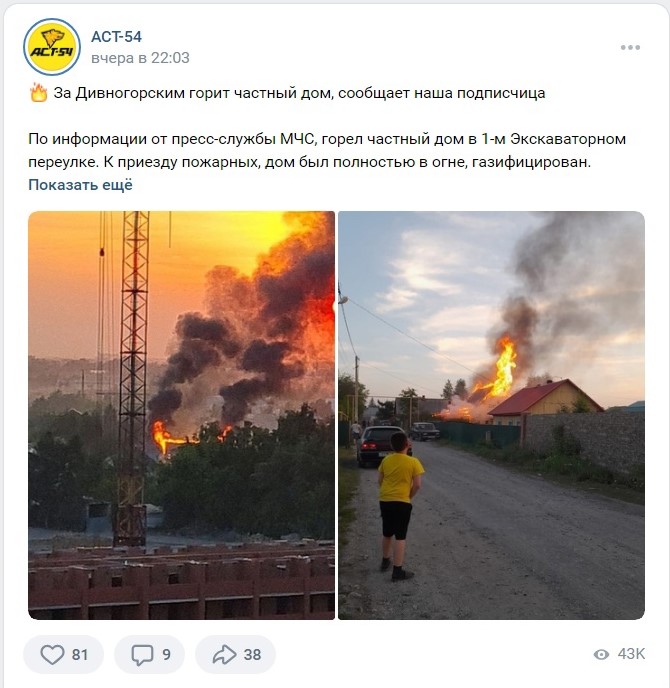Click the fire emoji in post text
Screen dimensions: 670x688
click(39, 93)
